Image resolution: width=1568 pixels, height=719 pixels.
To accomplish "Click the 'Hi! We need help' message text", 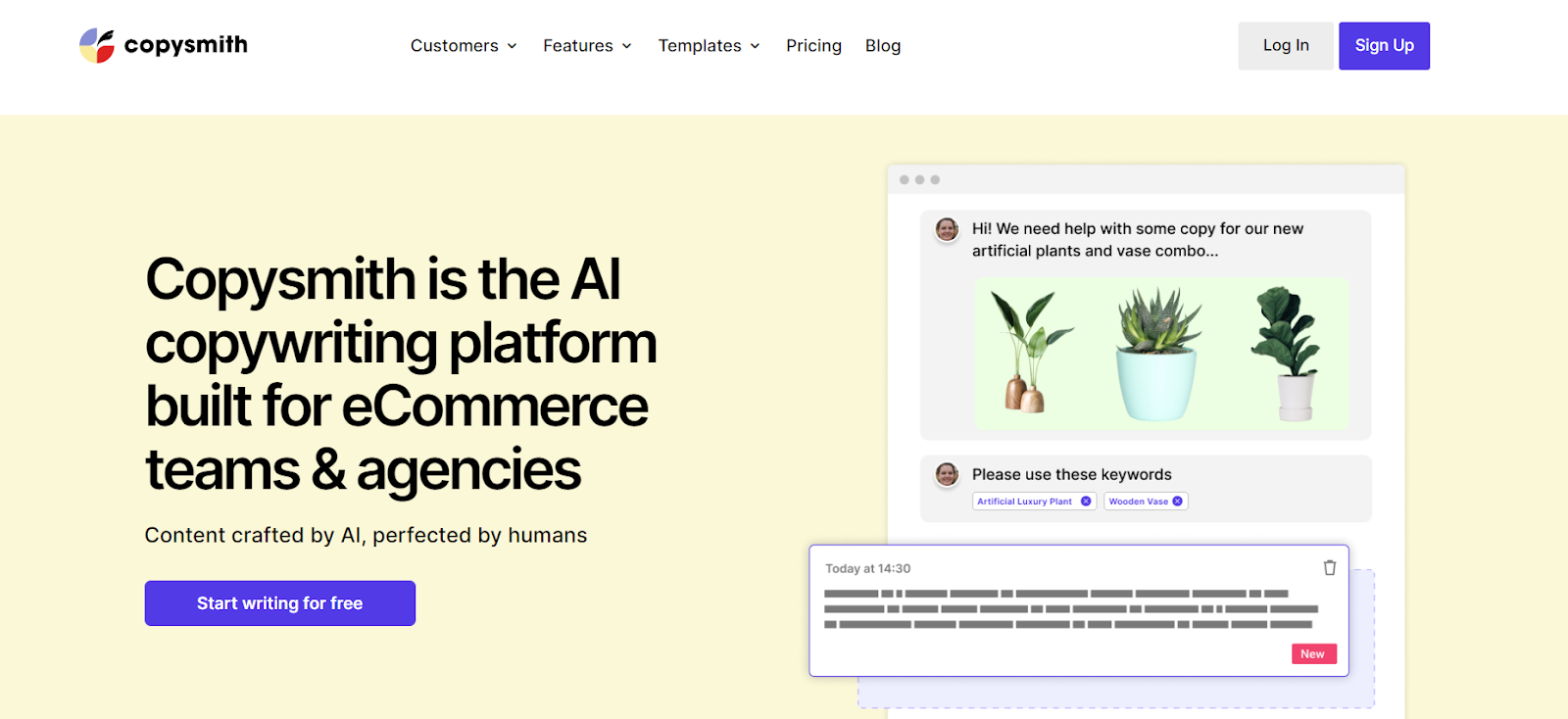I will point(1138,240).
